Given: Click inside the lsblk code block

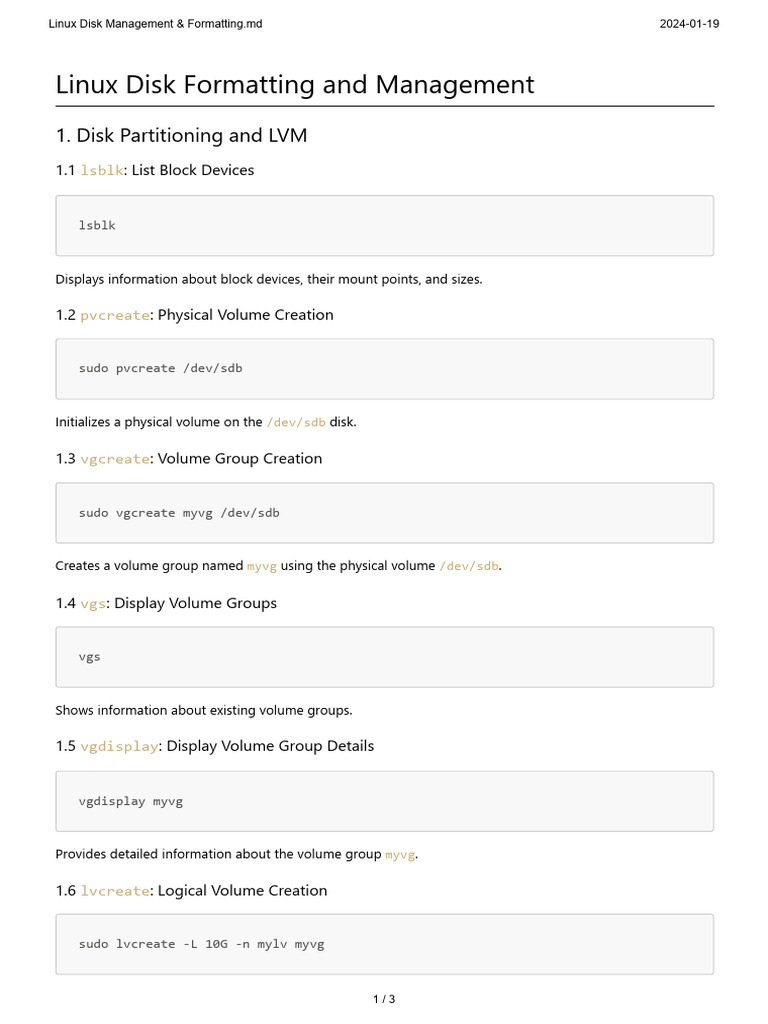Looking at the screenshot, I should coord(384,225).
